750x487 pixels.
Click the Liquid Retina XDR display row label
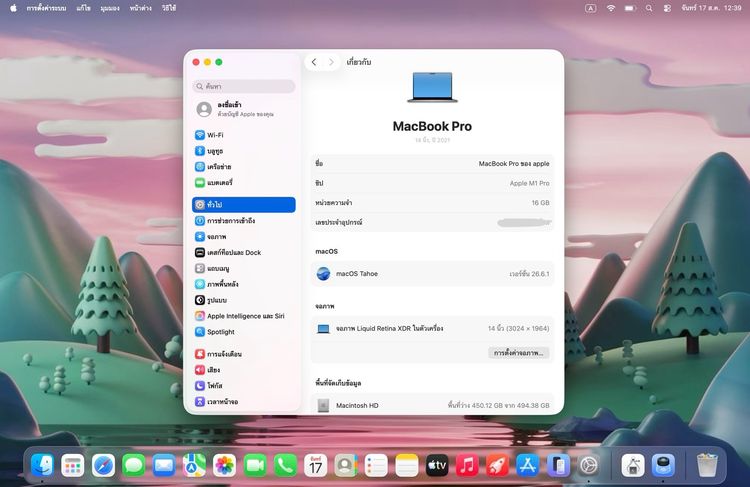tap(389, 329)
